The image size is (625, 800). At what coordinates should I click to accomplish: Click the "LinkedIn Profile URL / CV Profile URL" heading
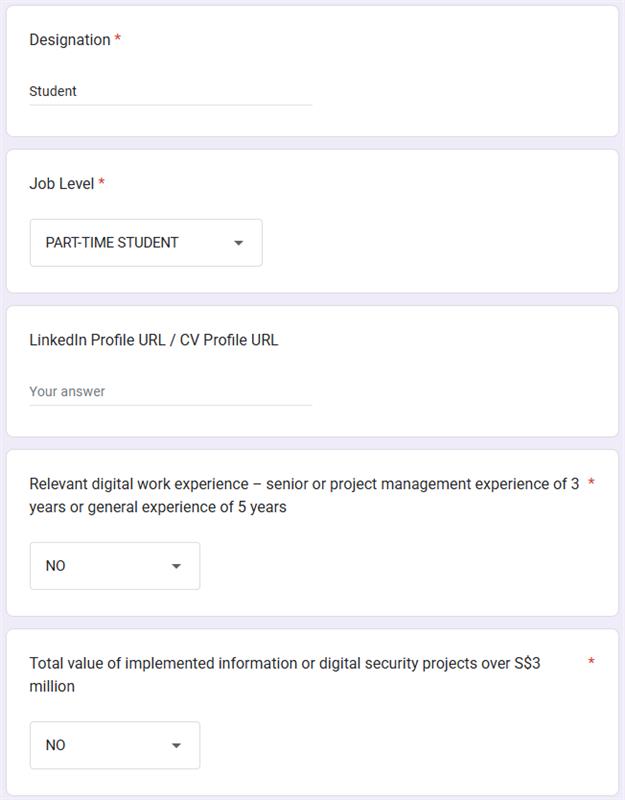154,340
